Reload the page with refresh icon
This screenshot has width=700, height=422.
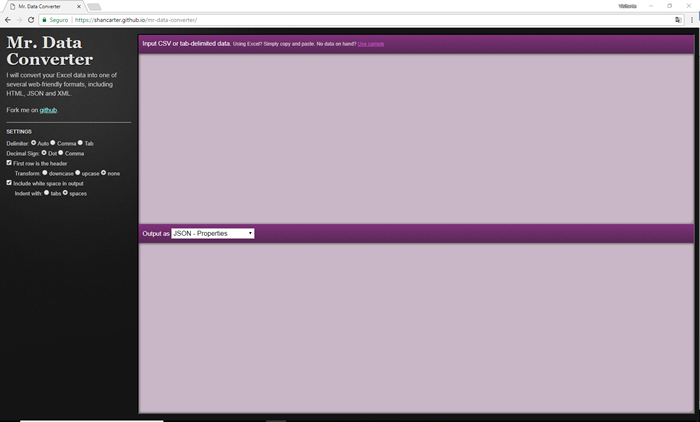(x=31, y=20)
